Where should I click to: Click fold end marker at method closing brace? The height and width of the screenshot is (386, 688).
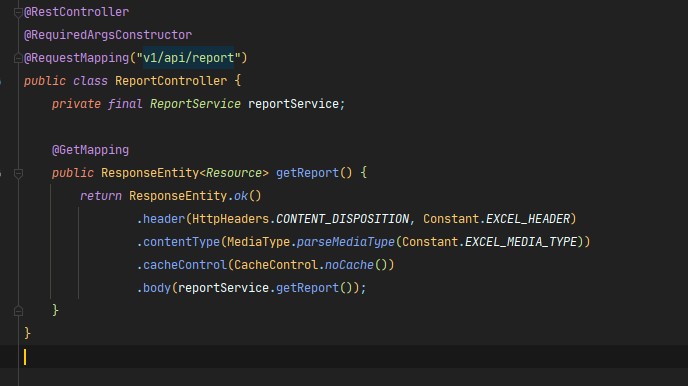(x=18, y=311)
